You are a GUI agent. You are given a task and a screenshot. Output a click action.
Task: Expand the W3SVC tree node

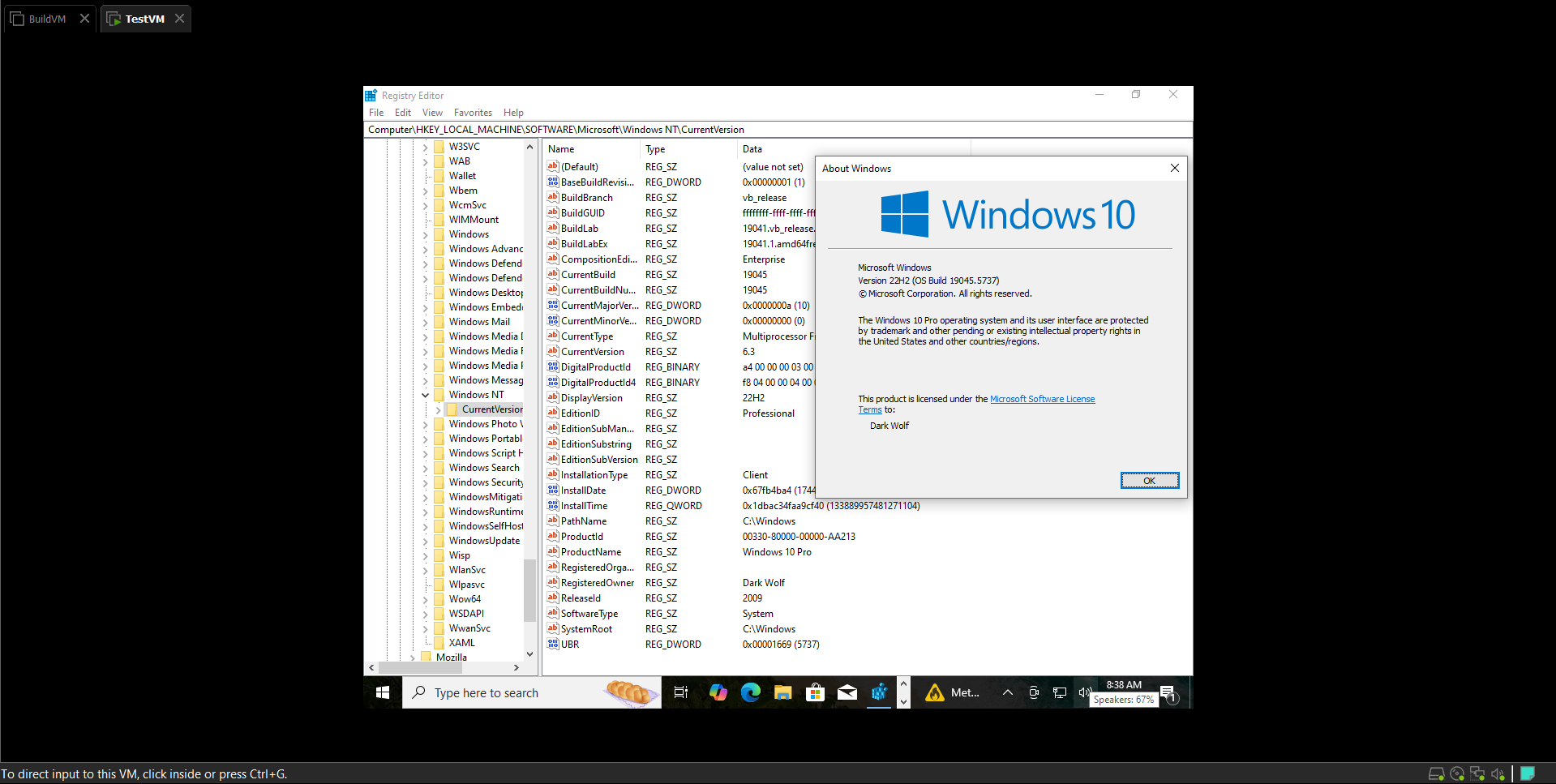[x=425, y=147]
